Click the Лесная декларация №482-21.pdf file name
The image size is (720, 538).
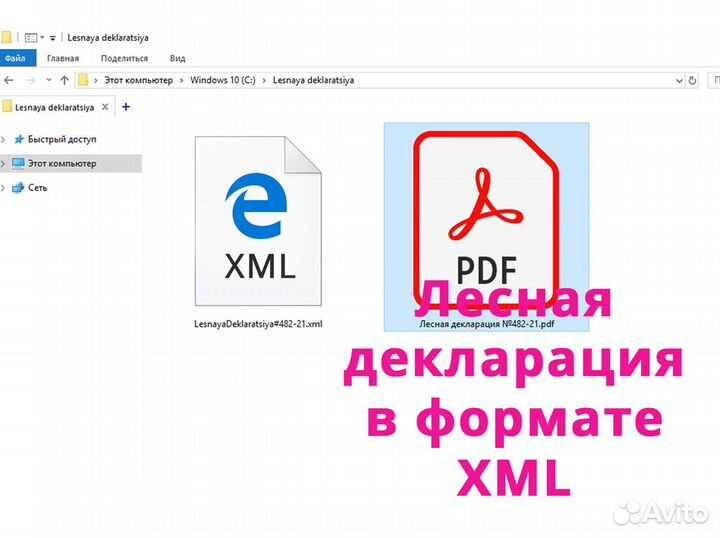487,324
